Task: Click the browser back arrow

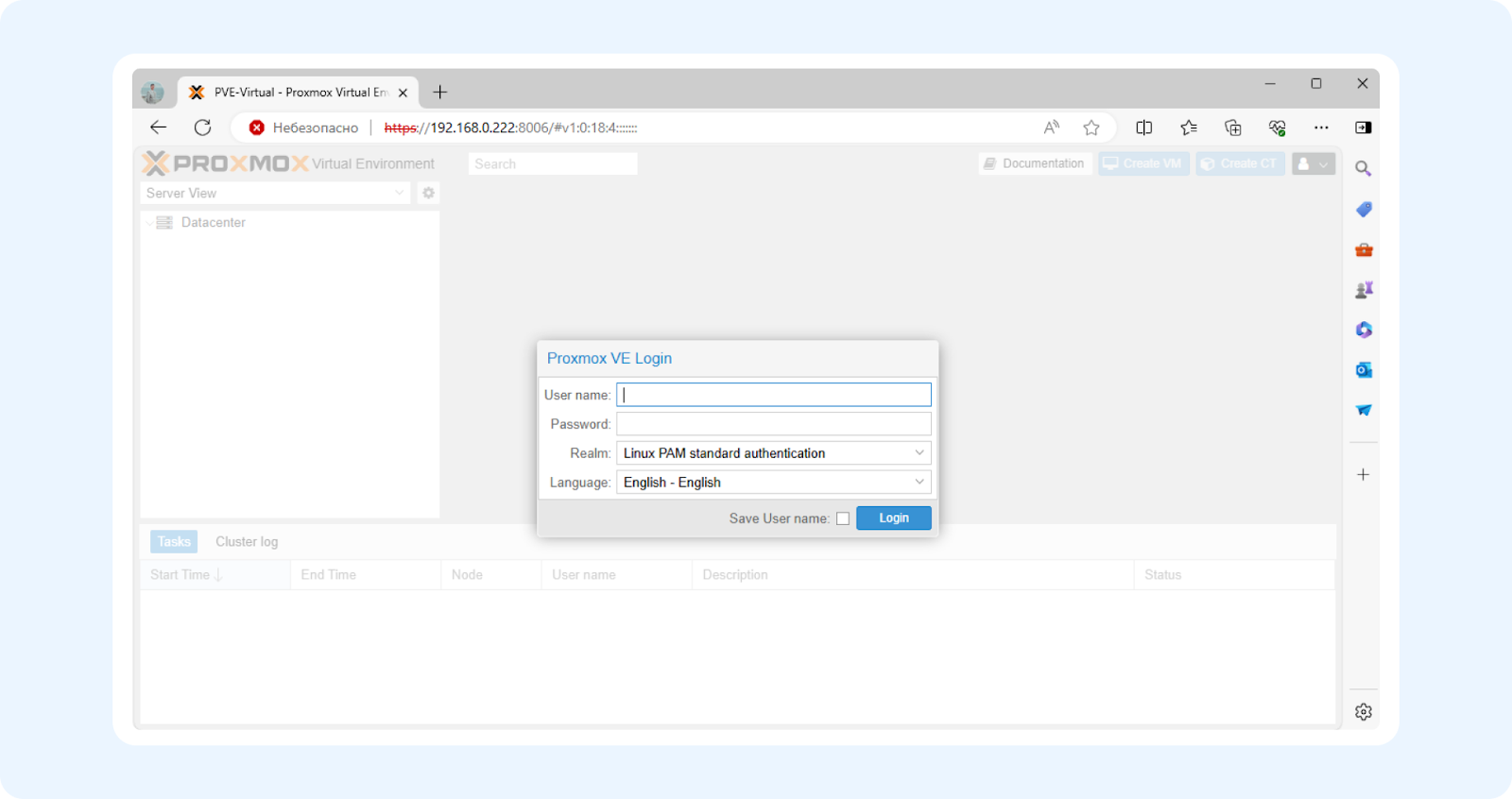Action: (x=158, y=127)
